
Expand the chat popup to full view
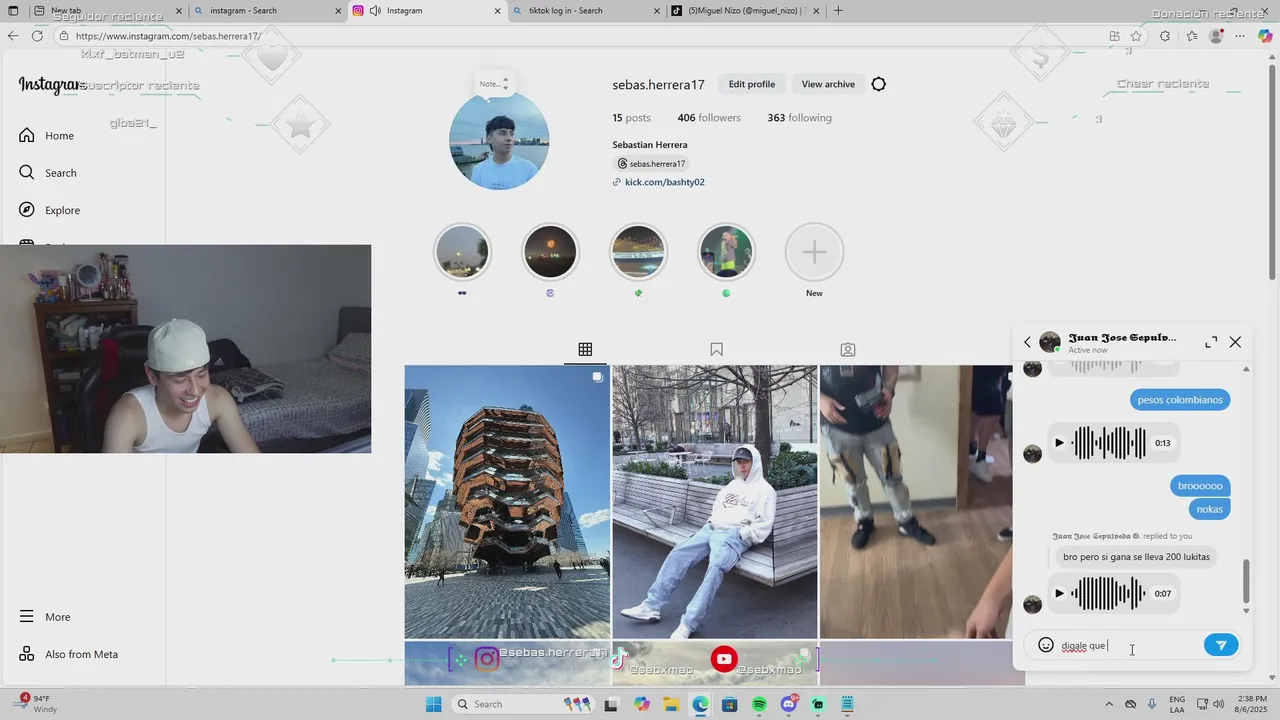[1211, 342]
